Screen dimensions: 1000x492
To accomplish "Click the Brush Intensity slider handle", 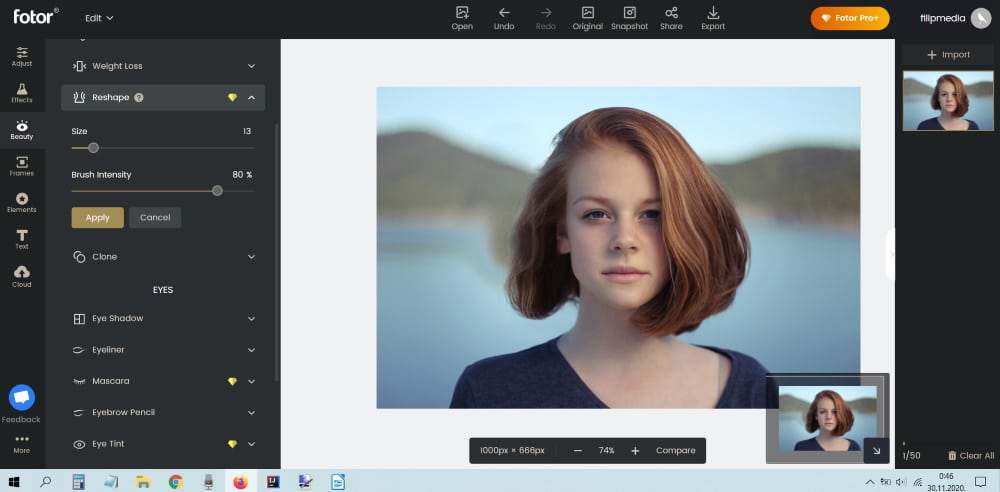I will [x=217, y=190].
